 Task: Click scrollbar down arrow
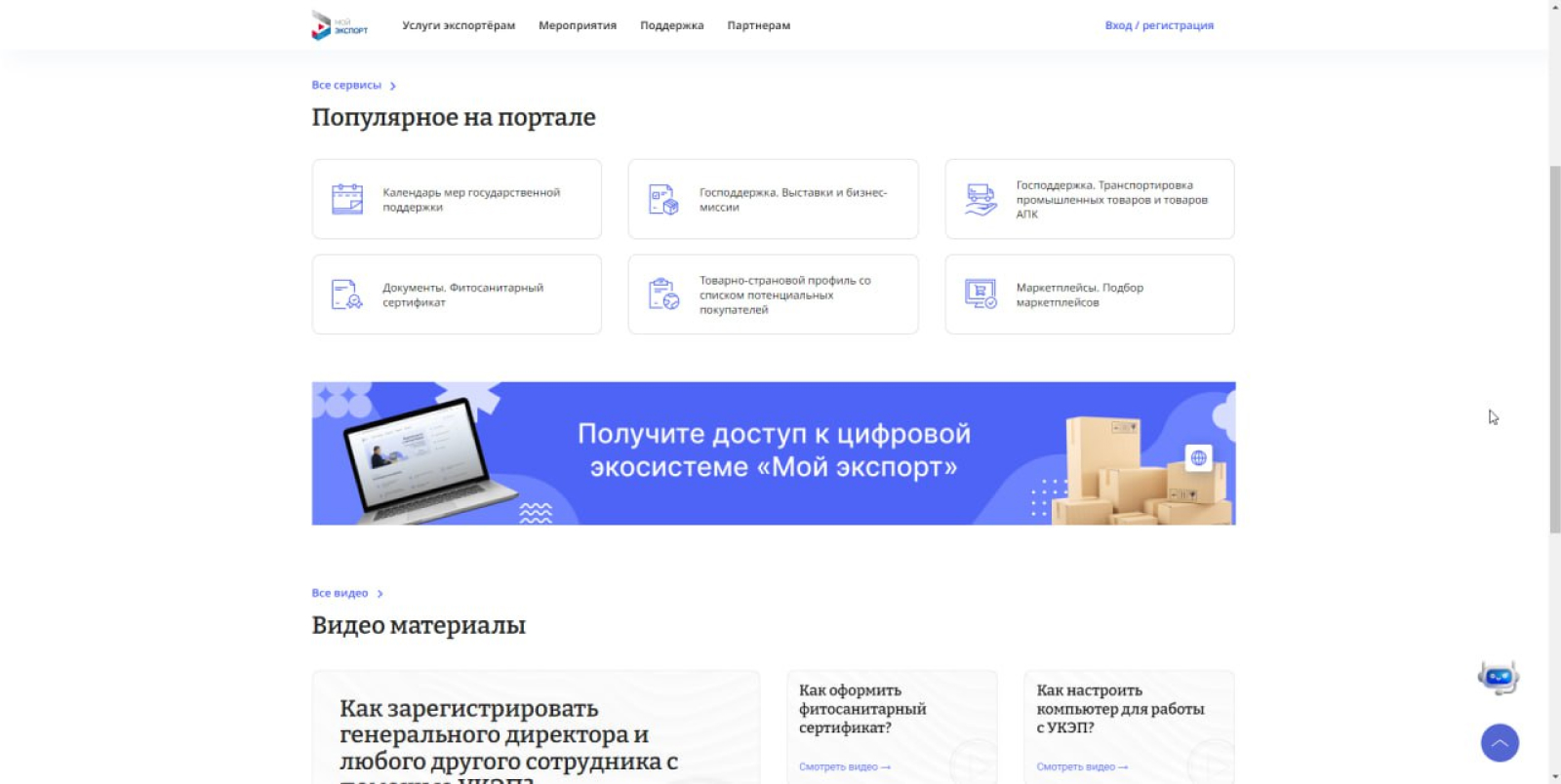(x=1555, y=777)
